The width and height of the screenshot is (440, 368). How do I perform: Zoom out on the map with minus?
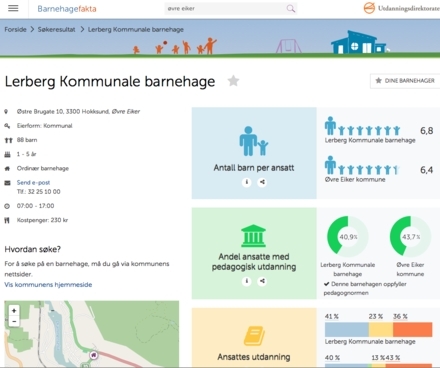(x=14, y=321)
